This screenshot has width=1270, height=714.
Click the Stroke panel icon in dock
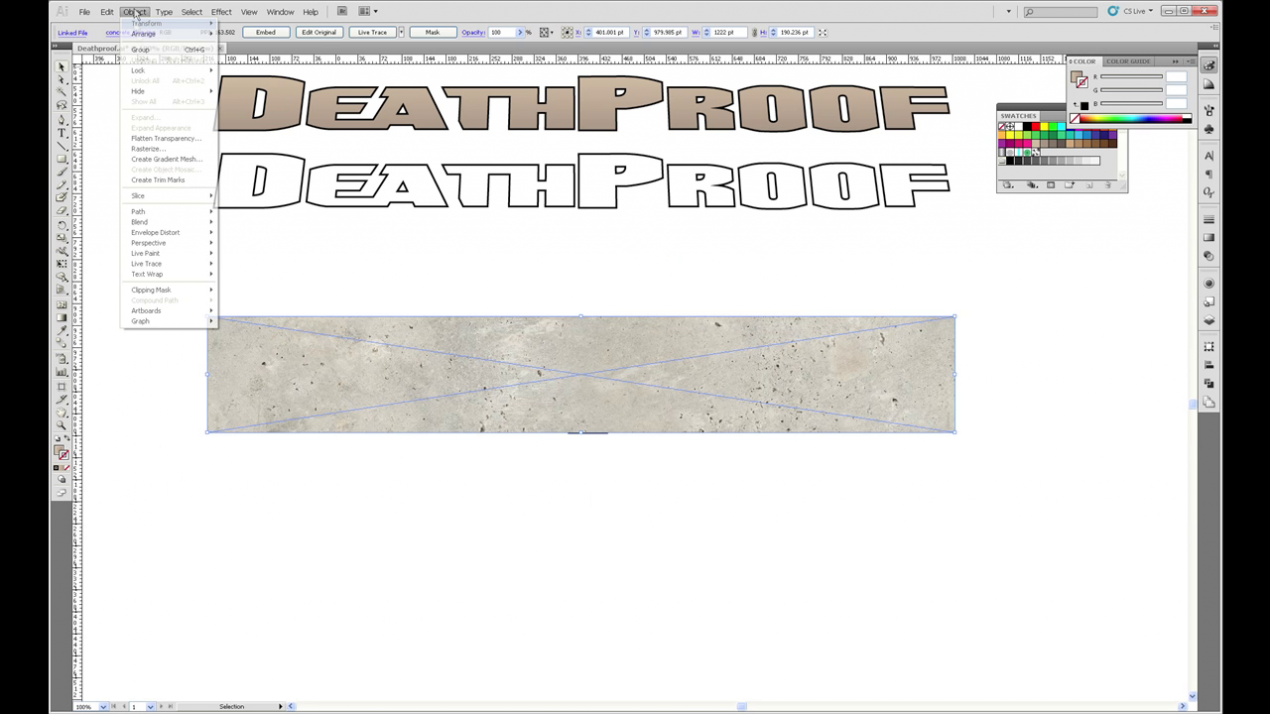tap(1209, 220)
